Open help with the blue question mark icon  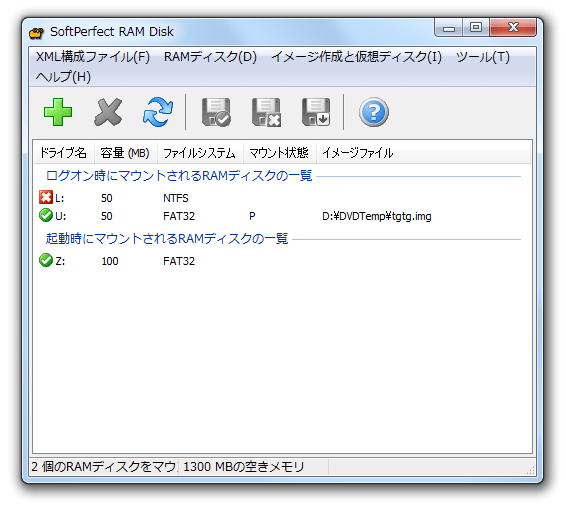tap(374, 112)
